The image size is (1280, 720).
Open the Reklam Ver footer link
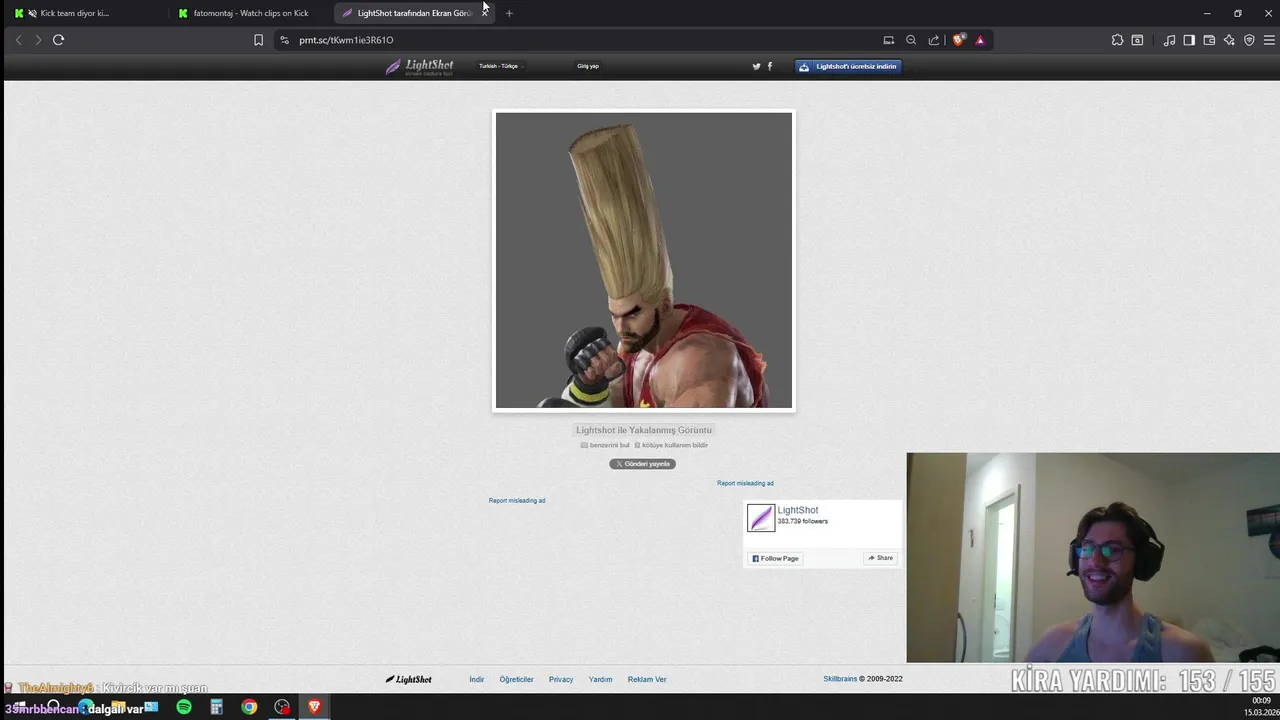point(647,679)
